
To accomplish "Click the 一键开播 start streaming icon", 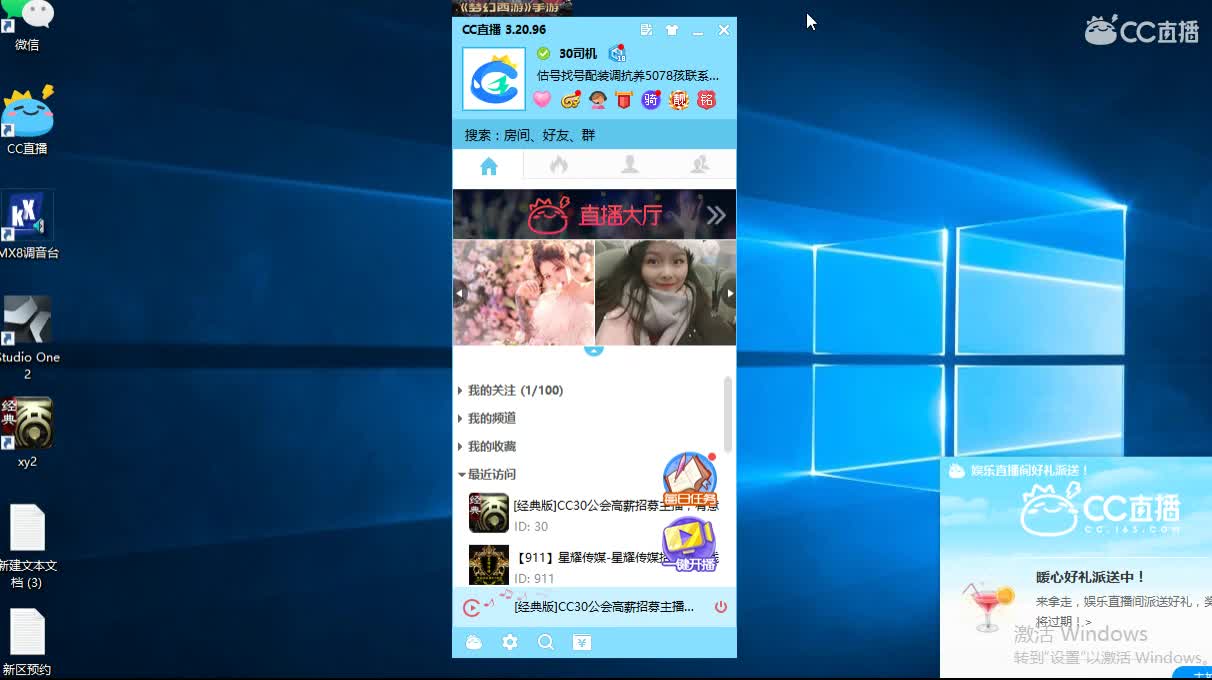I will tap(690, 545).
